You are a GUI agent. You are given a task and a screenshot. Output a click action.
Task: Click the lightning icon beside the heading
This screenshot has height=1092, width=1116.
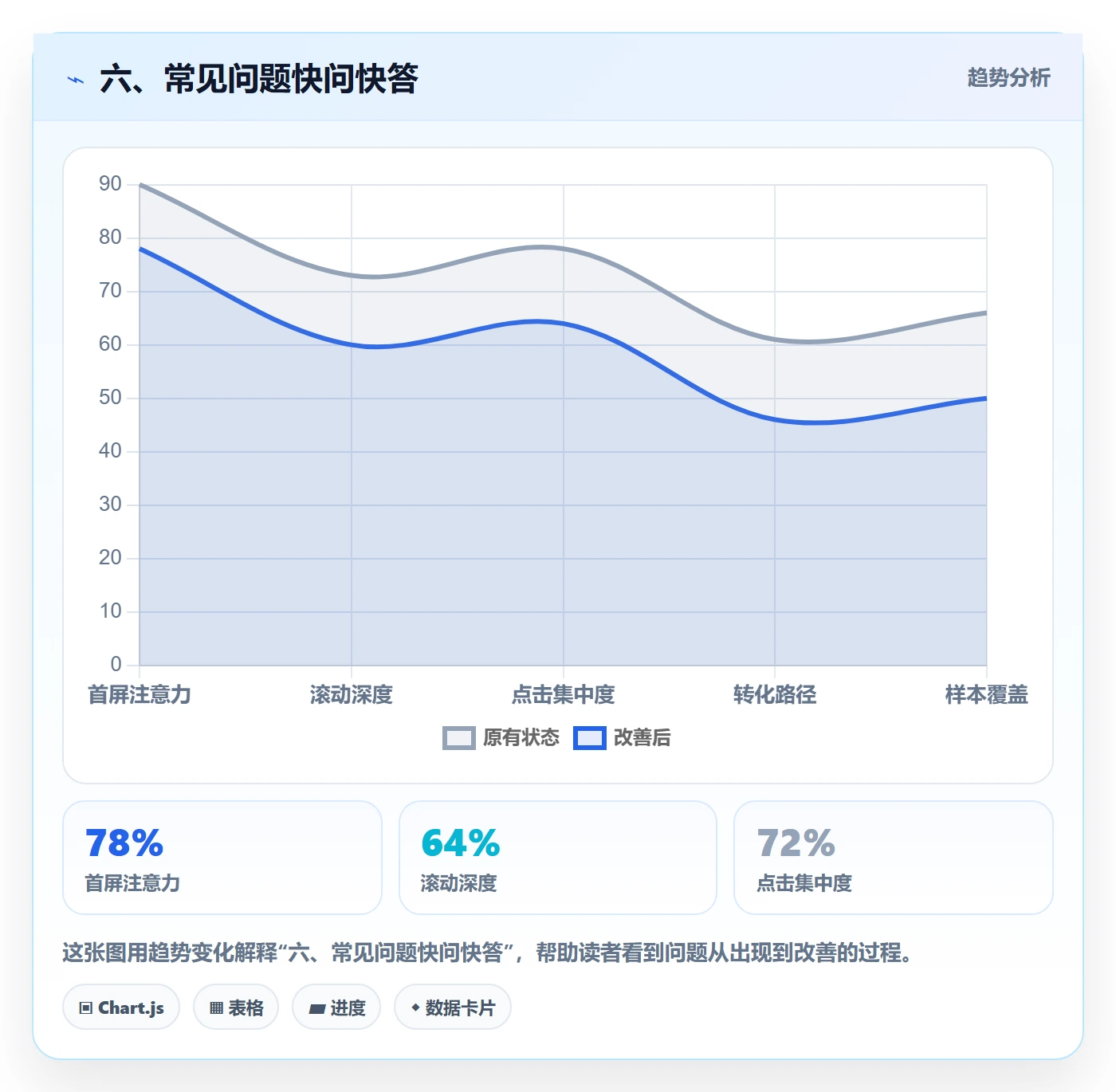pos(76,80)
